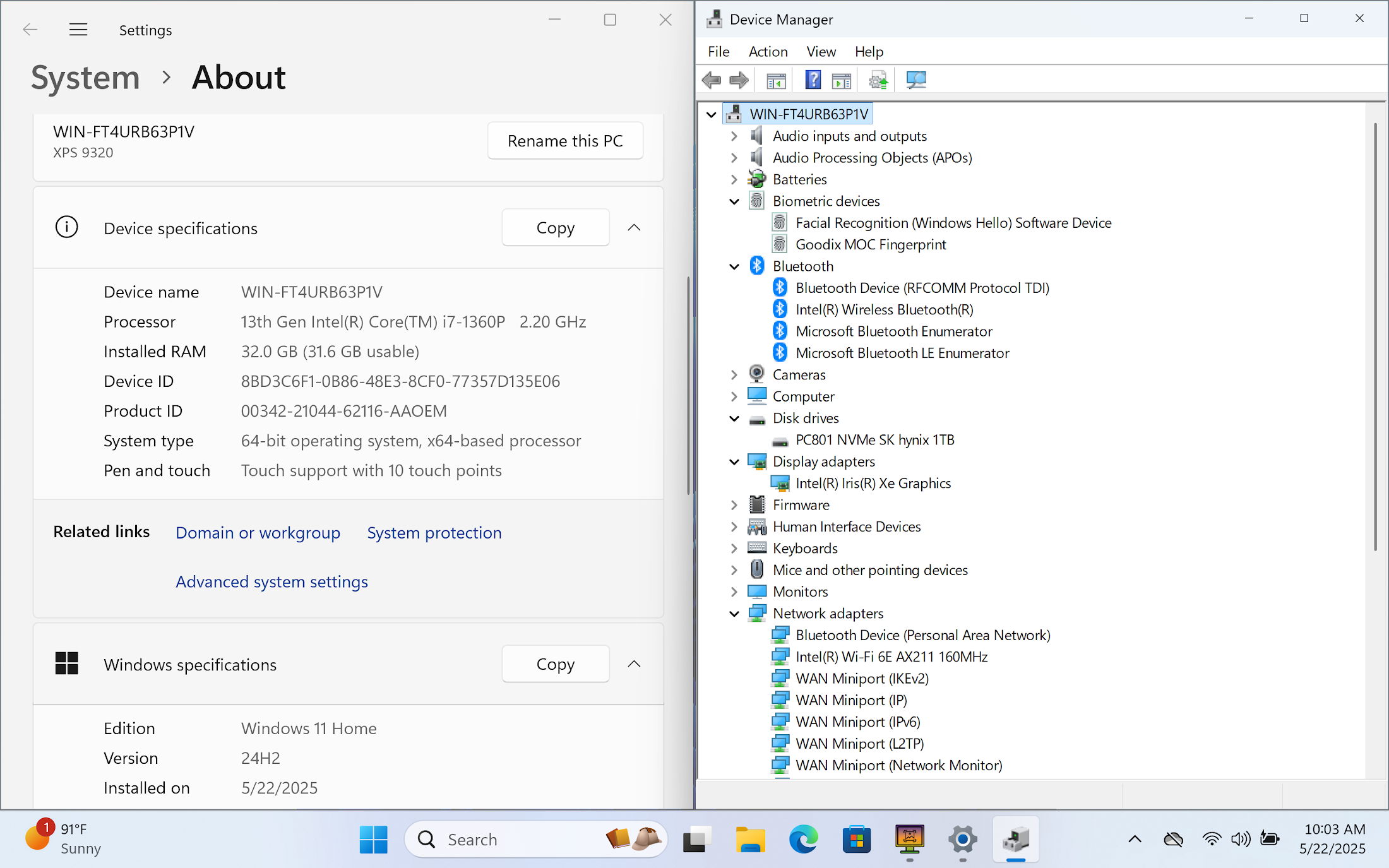Click the monitor app icon on taskbar
Screen dimensions: 1389x868
click(909, 840)
